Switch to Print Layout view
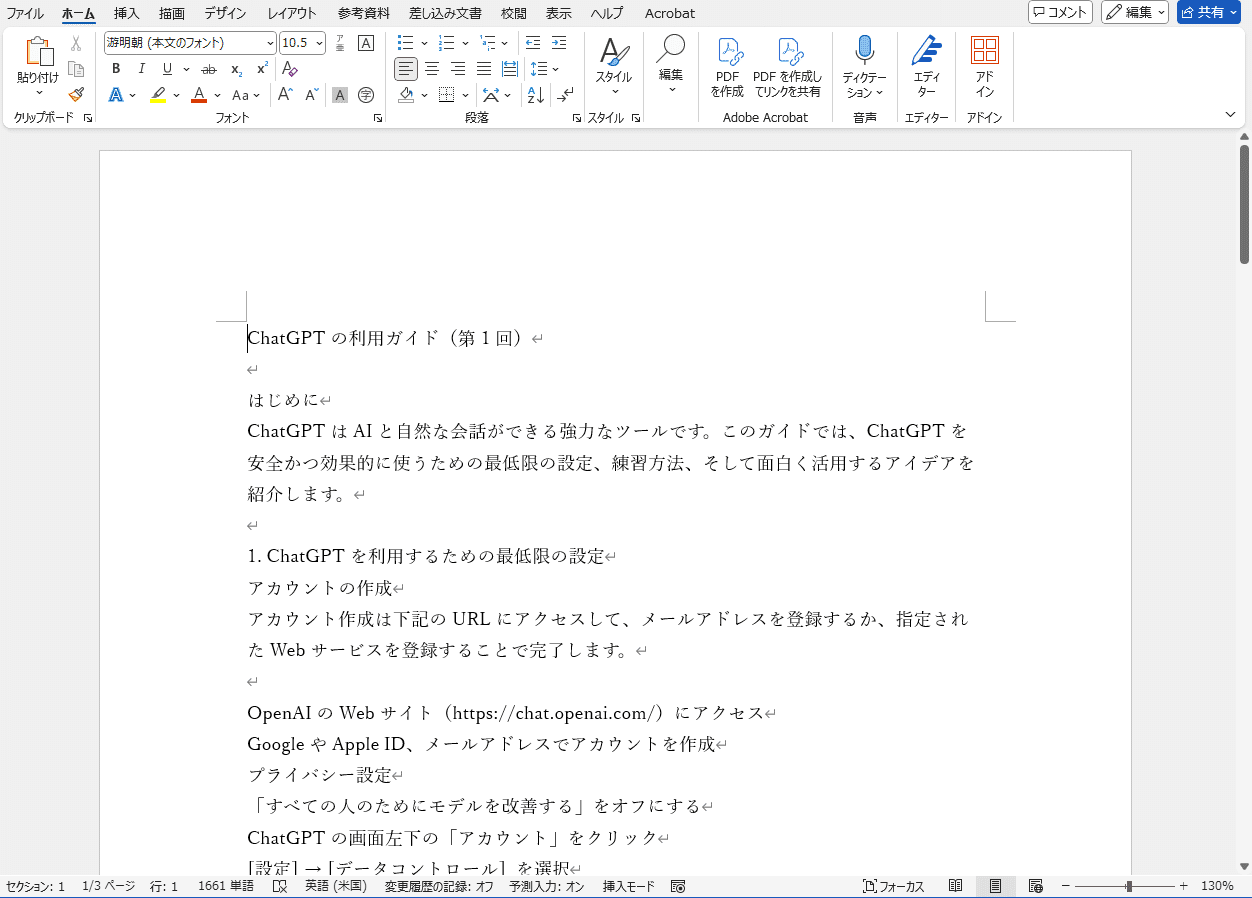 click(996, 886)
